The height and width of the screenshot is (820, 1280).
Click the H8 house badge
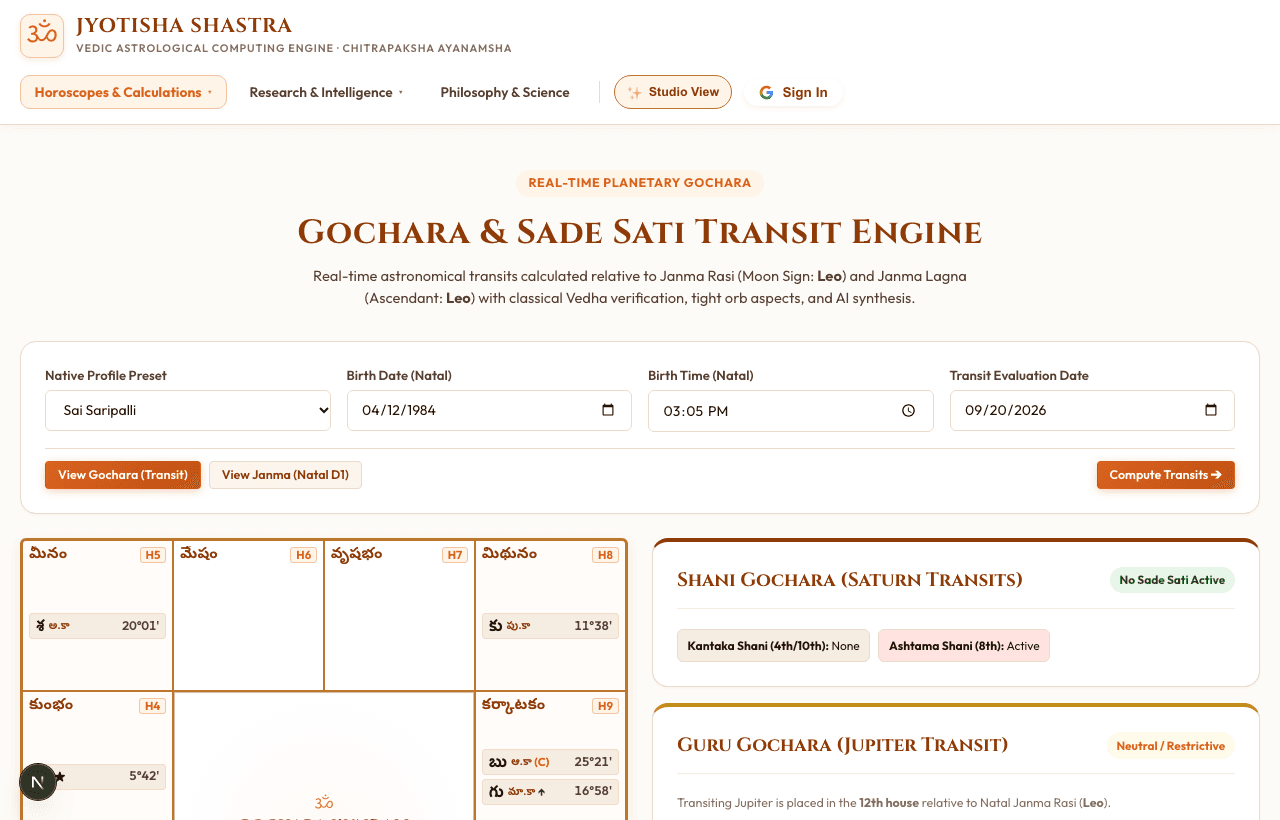point(605,555)
